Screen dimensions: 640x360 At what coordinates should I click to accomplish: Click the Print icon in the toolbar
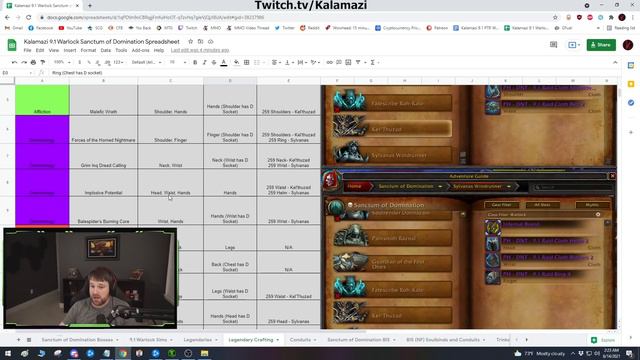(x=33, y=62)
